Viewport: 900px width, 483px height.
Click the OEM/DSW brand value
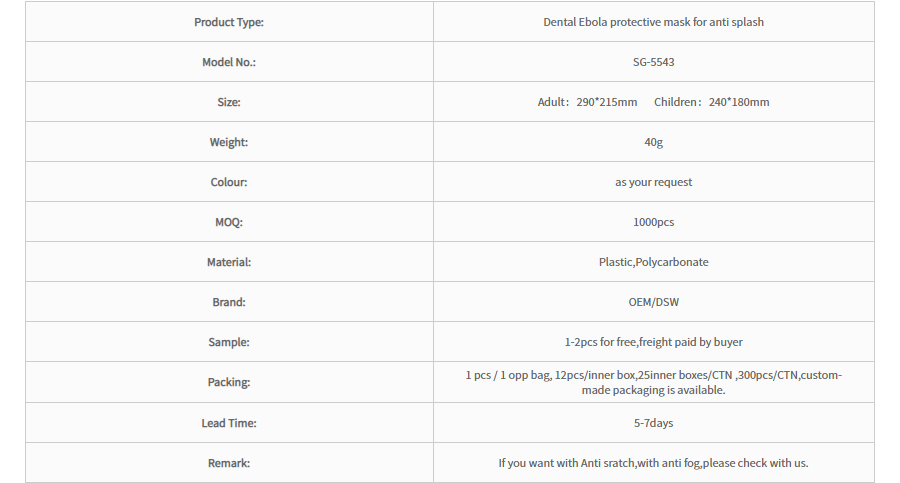coord(653,302)
